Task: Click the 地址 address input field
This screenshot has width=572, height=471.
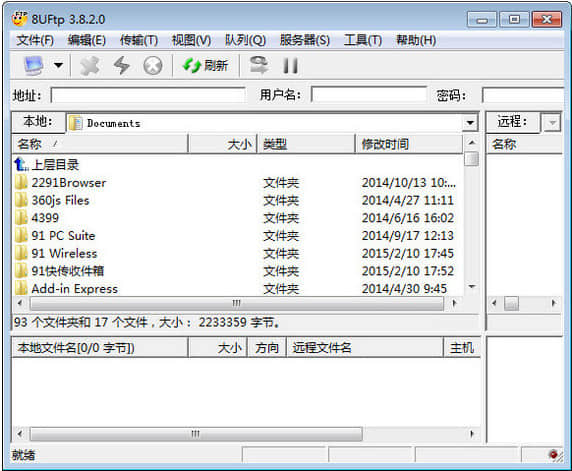Action: (148, 95)
